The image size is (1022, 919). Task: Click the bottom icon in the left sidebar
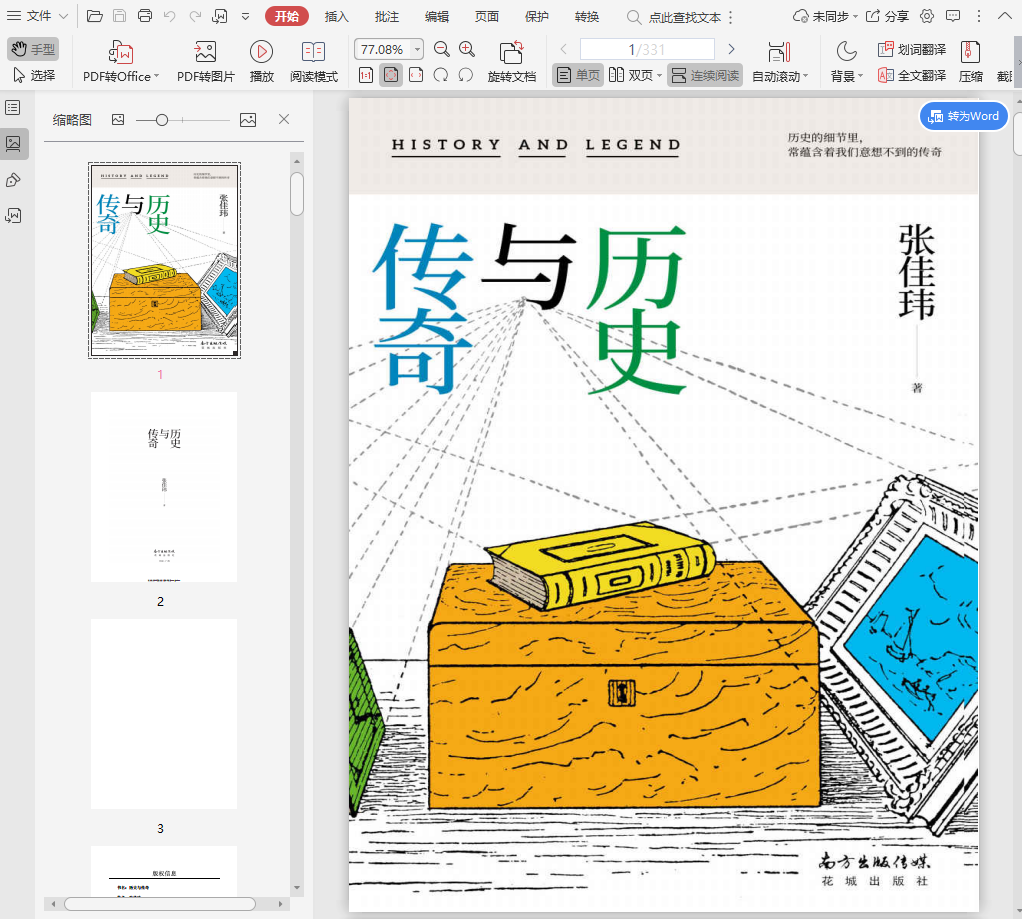(13, 216)
